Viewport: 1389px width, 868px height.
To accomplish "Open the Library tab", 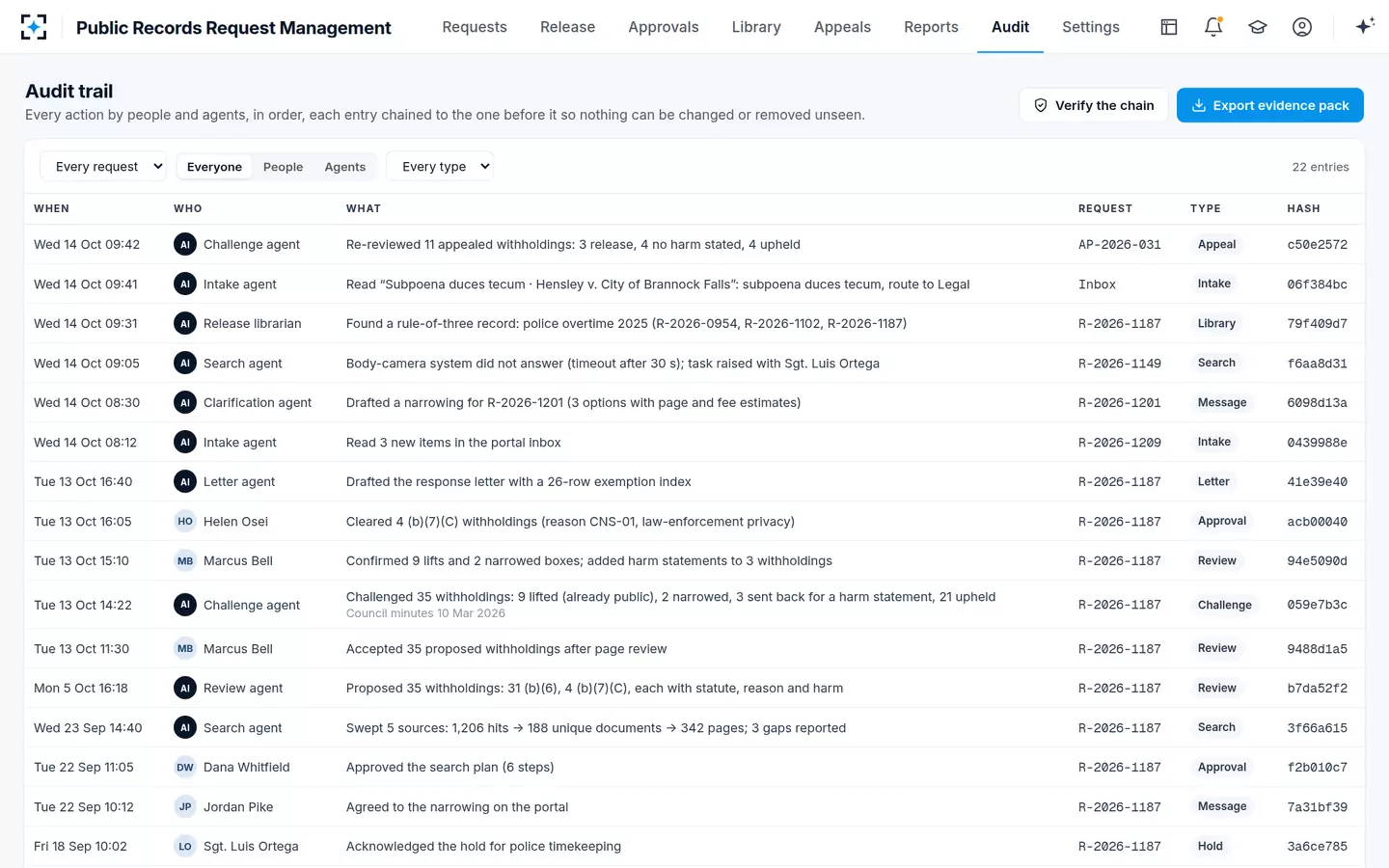I will pos(756,27).
